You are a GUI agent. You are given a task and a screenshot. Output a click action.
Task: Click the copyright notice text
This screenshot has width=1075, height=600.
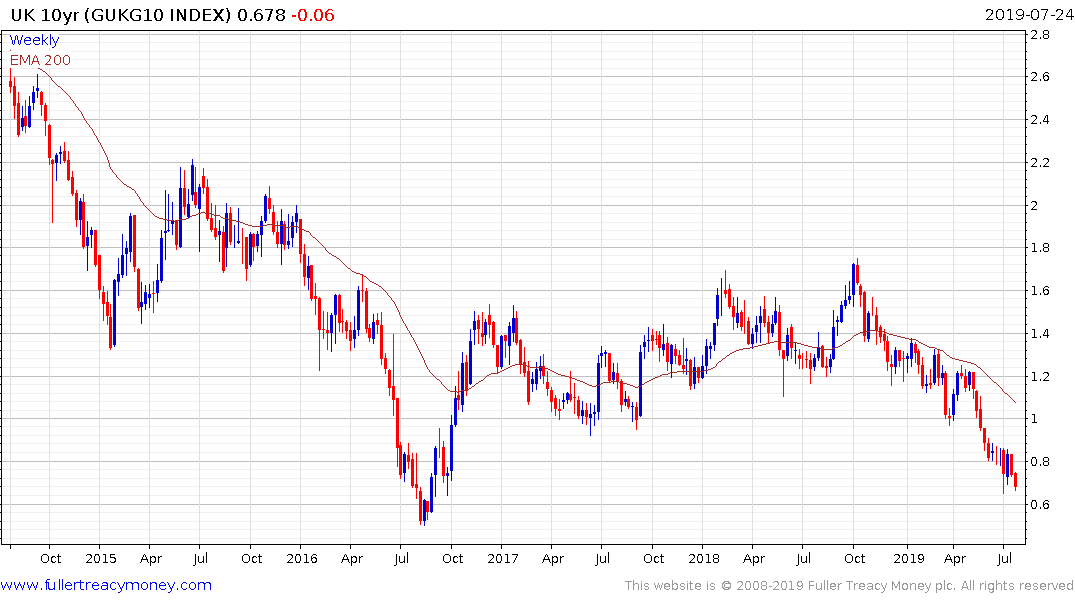click(849, 586)
